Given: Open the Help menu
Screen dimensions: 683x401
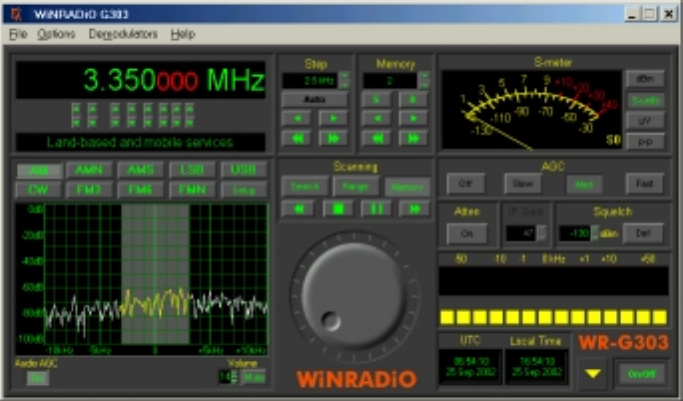Looking at the screenshot, I should (x=183, y=34).
